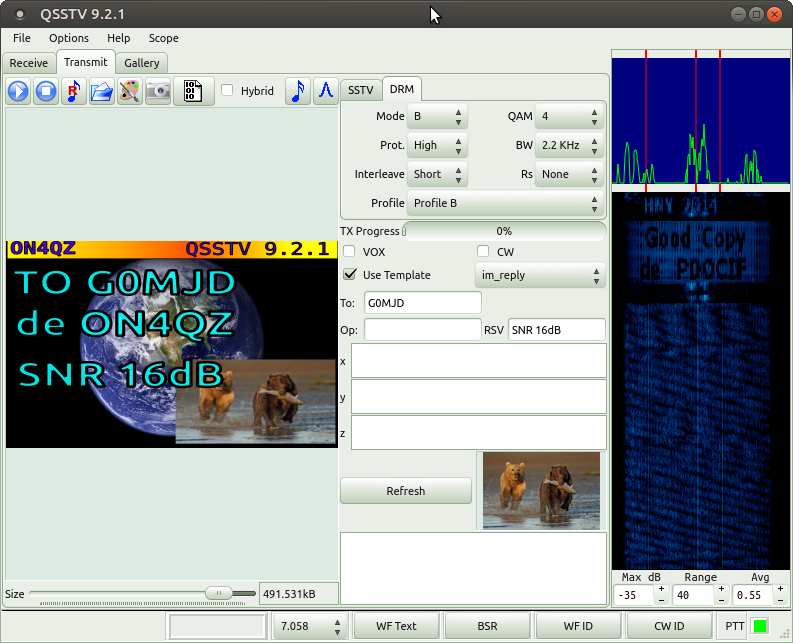Click the blue sweep wave icon
The width and height of the screenshot is (793, 643).
(325, 91)
